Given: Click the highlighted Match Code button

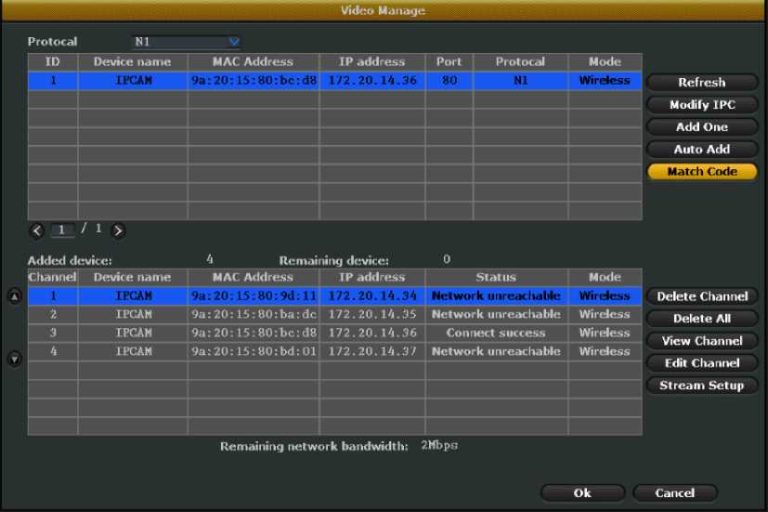Looking at the screenshot, I should point(701,172).
